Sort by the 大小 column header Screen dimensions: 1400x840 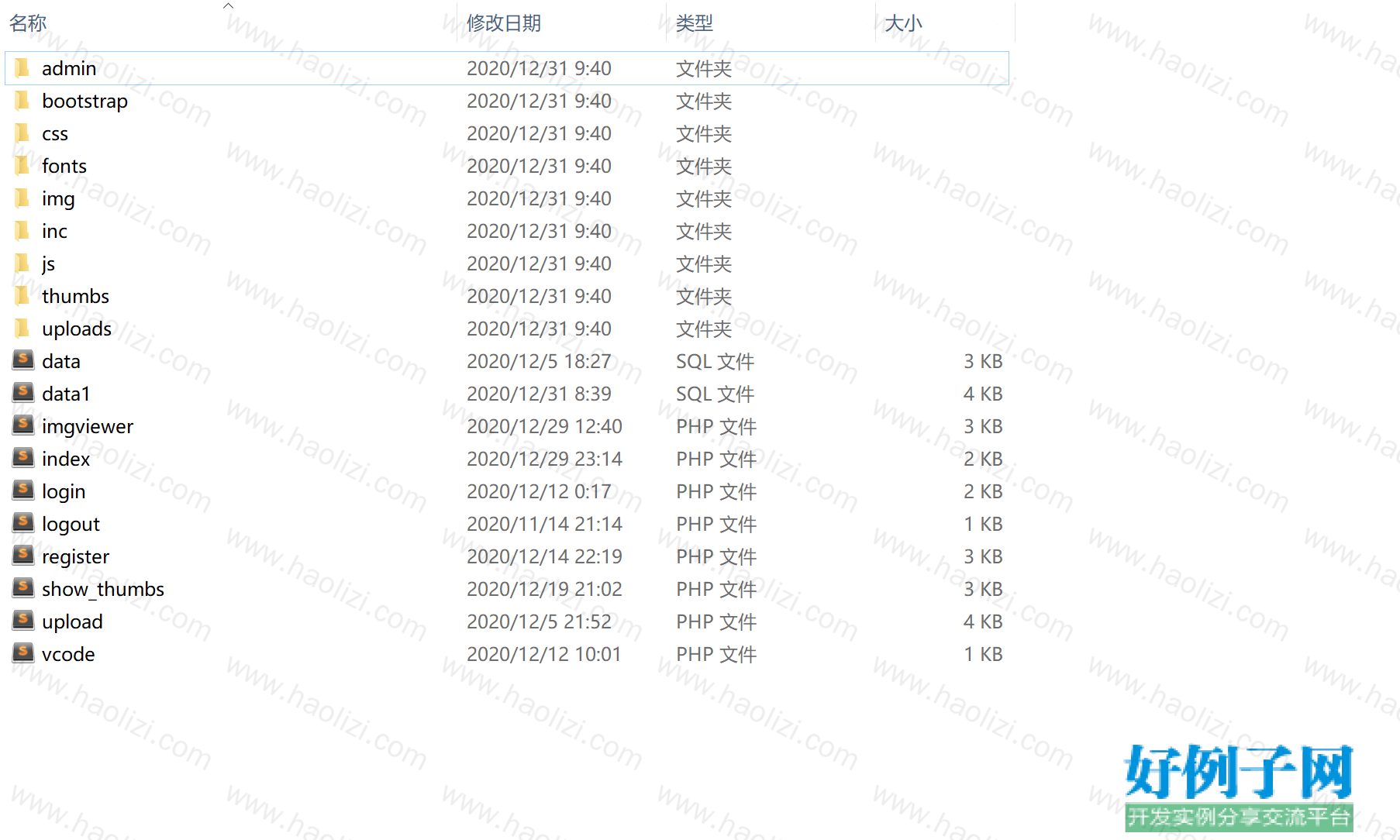[904, 23]
